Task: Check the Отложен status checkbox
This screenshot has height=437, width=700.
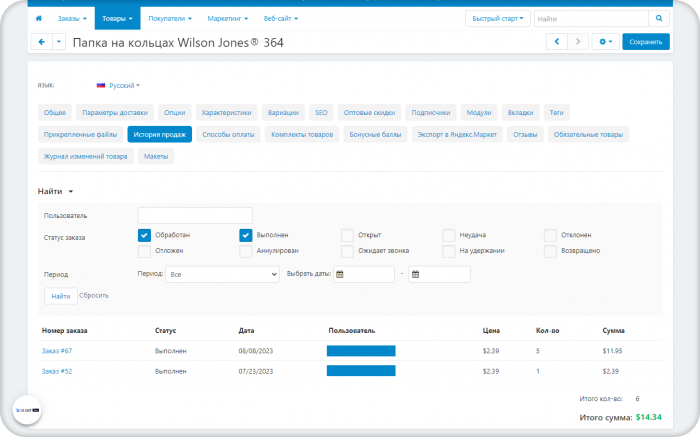Action: [x=144, y=251]
